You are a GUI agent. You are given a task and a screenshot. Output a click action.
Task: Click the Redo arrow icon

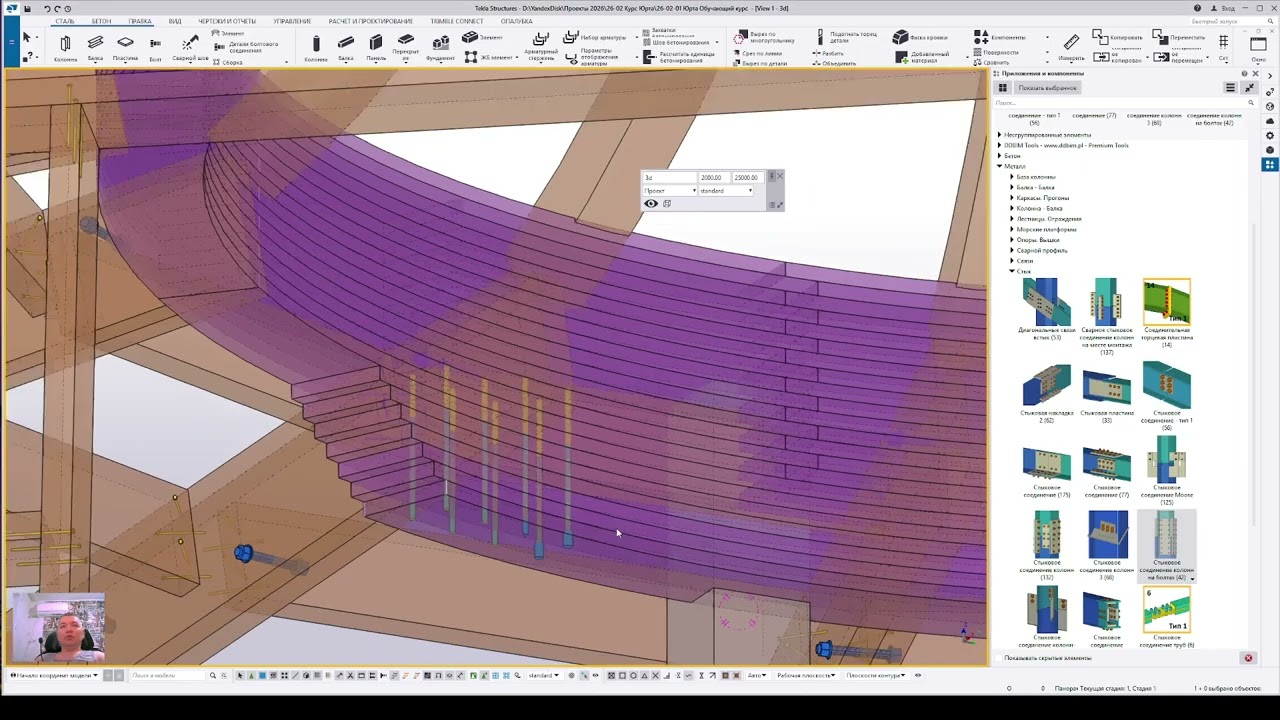tap(57, 8)
